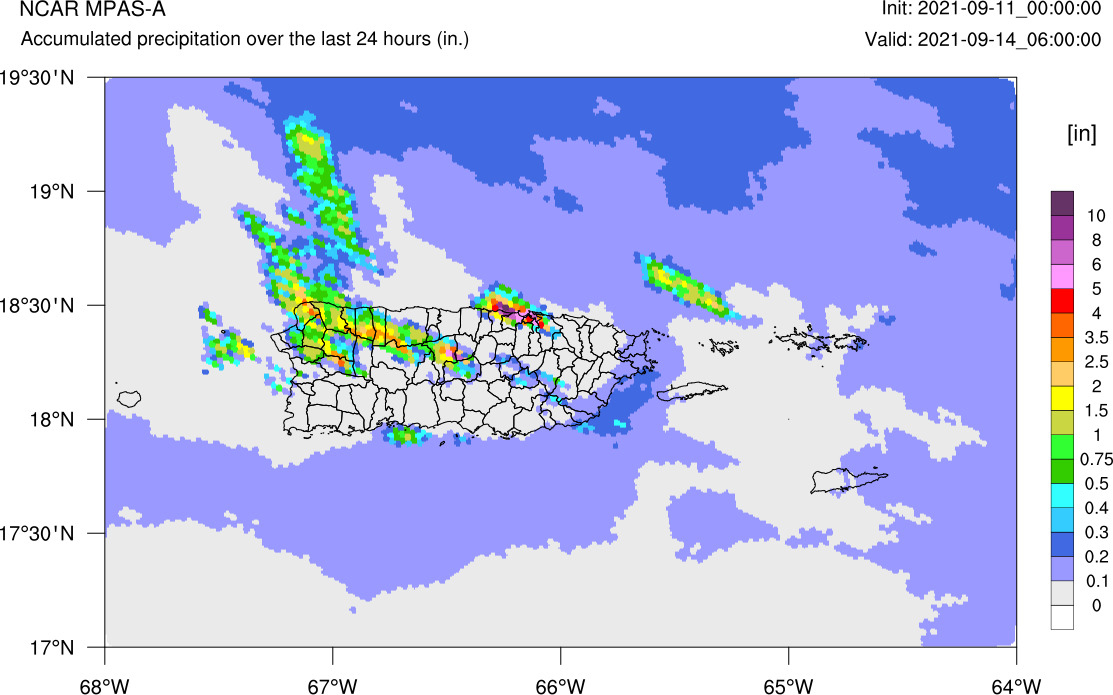Click the yellow swatch between 1.5 and 2

1062,398
